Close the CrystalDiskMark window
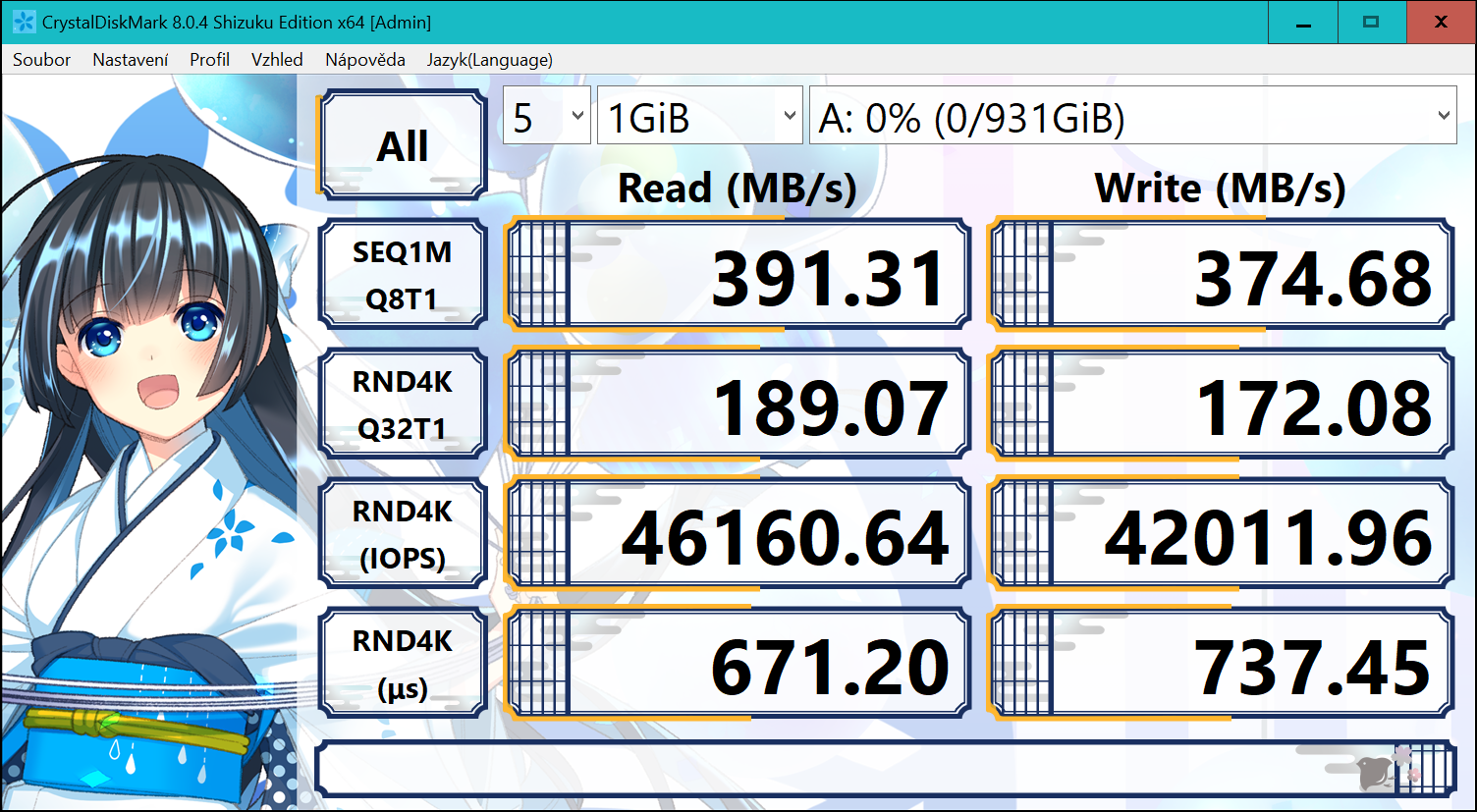 (x=1441, y=23)
